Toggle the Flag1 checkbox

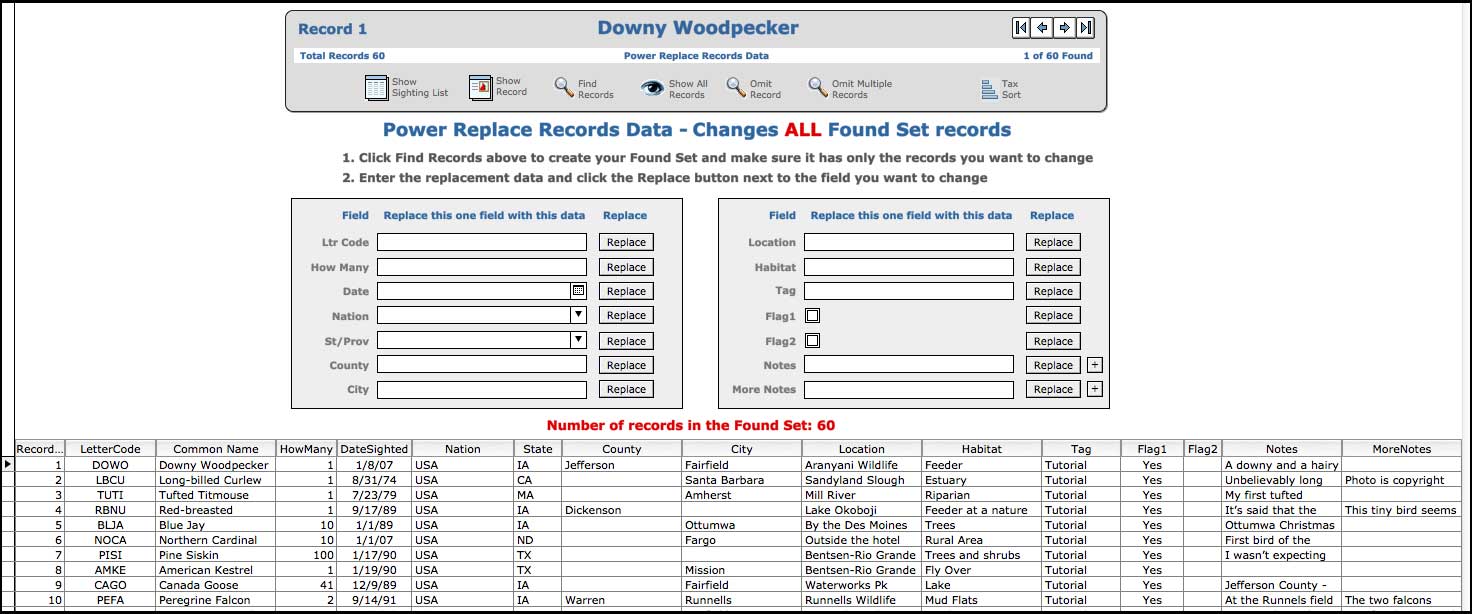coord(813,315)
